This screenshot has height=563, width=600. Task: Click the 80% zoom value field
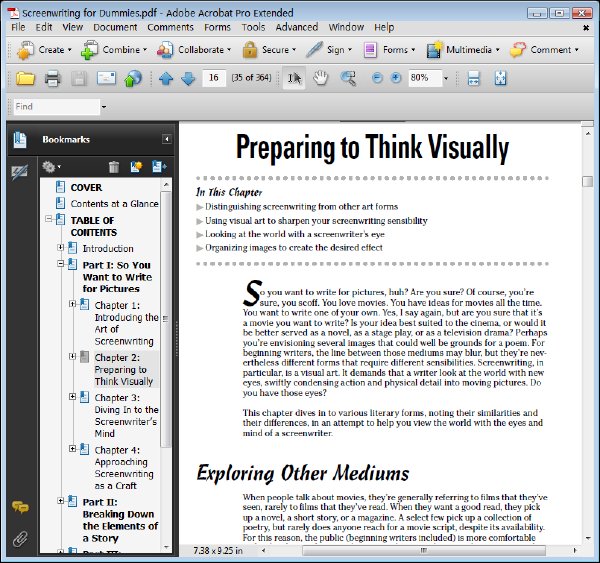pyautogui.click(x=425, y=78)
